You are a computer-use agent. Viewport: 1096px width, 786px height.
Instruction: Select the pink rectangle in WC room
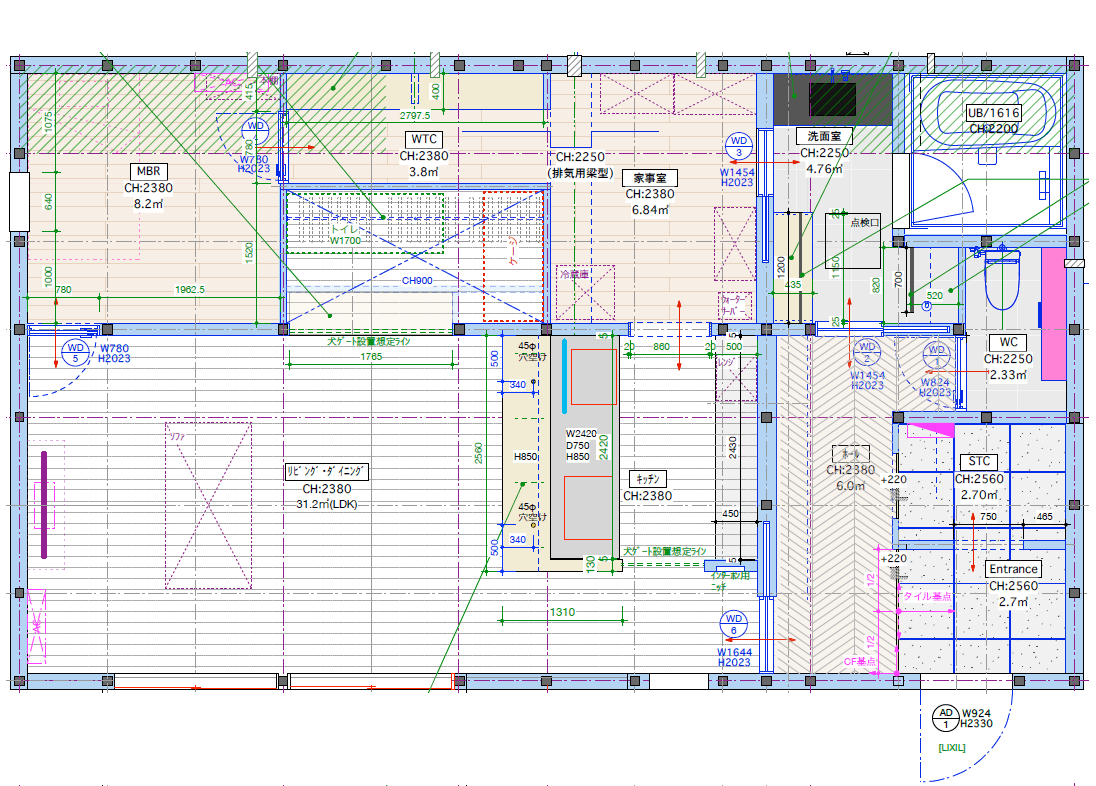[x=1053, y=313]
